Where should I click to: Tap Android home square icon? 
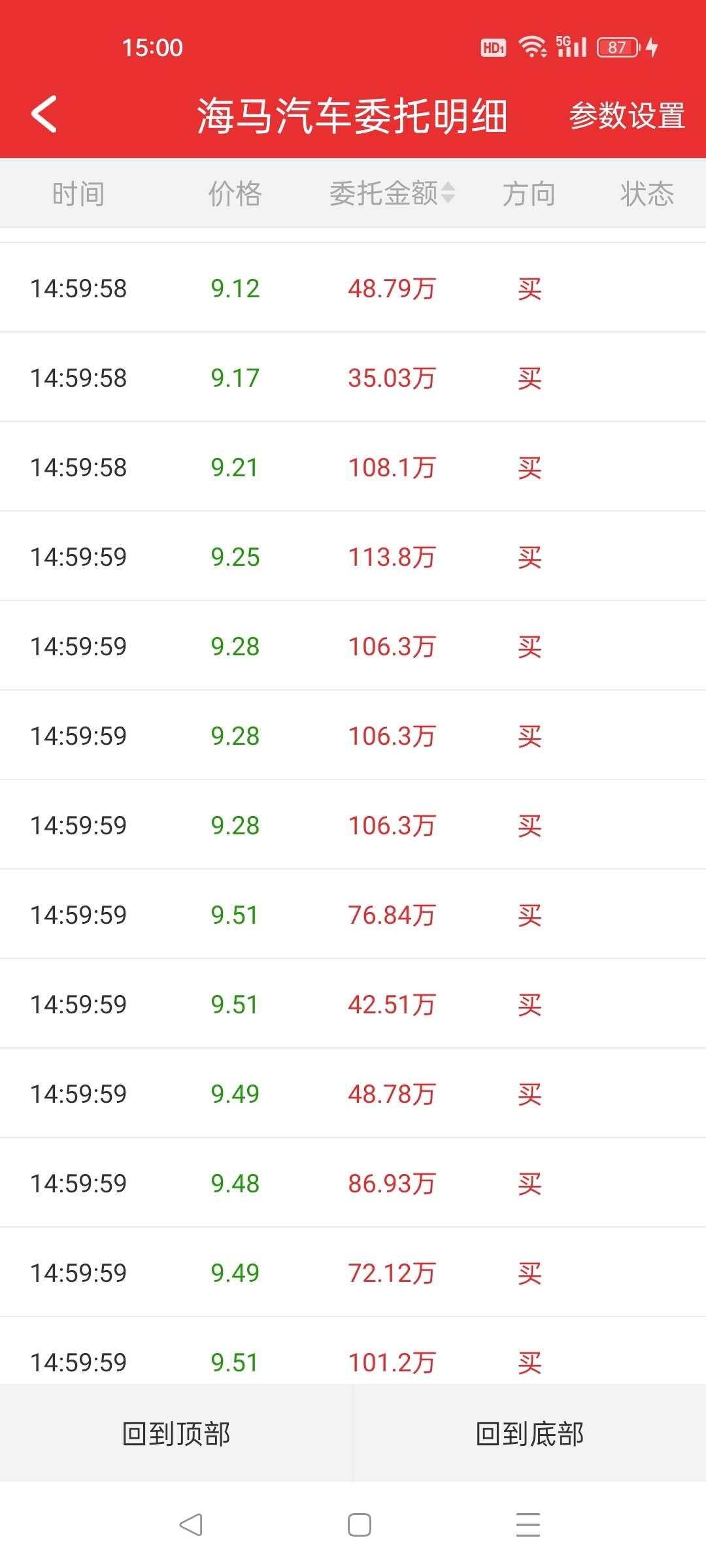coord(359,1525)
